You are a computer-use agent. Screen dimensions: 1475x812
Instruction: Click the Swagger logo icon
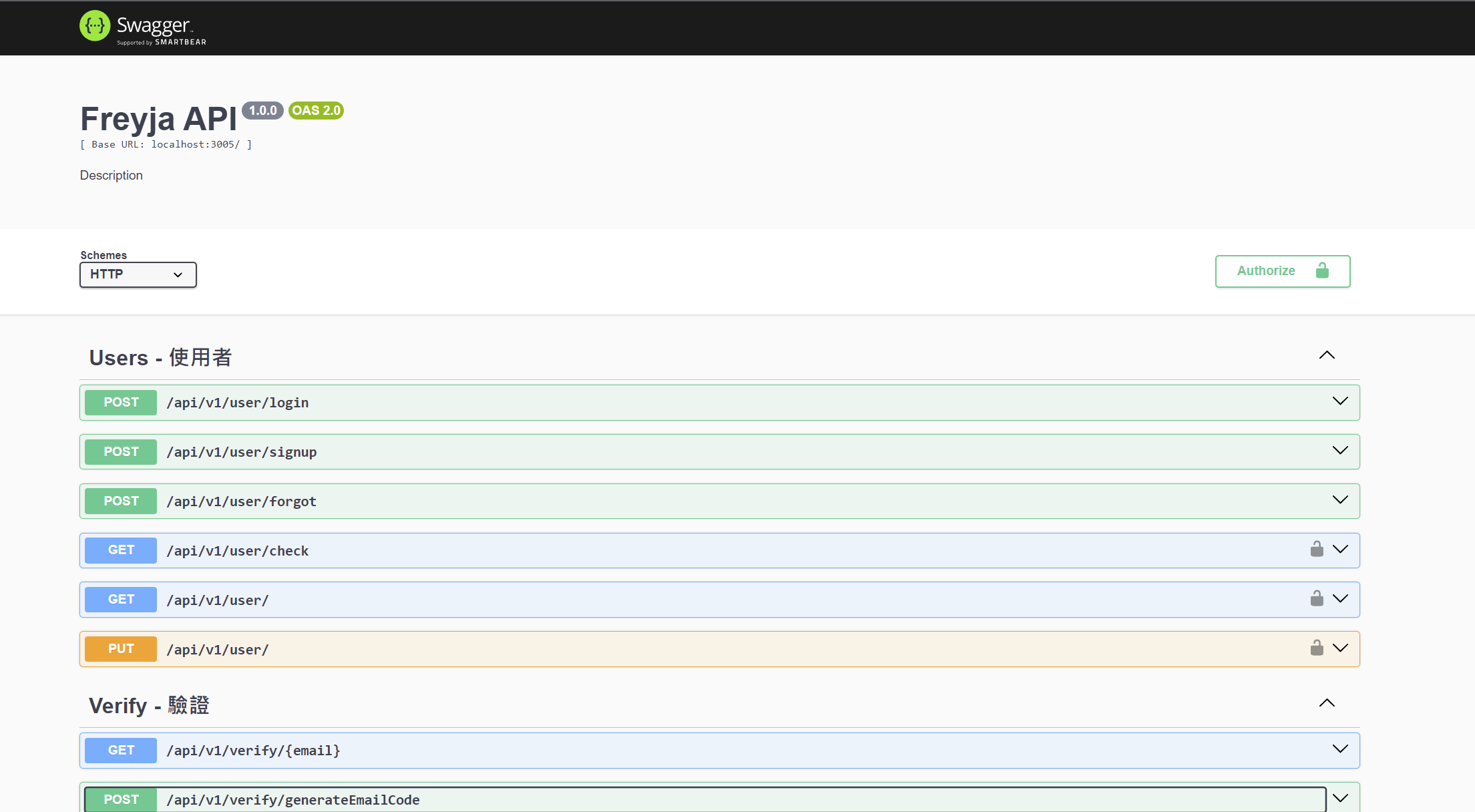(95, 26)
